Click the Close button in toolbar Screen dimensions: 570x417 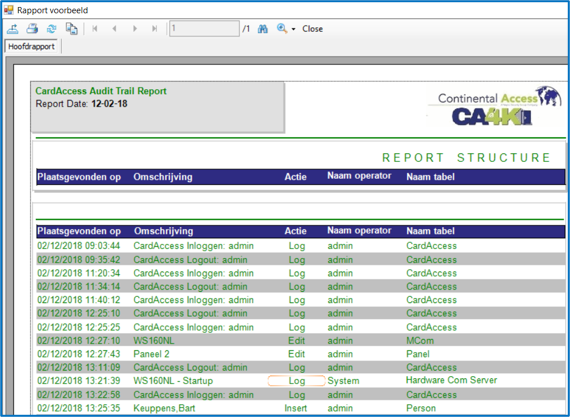pos(312,29)
